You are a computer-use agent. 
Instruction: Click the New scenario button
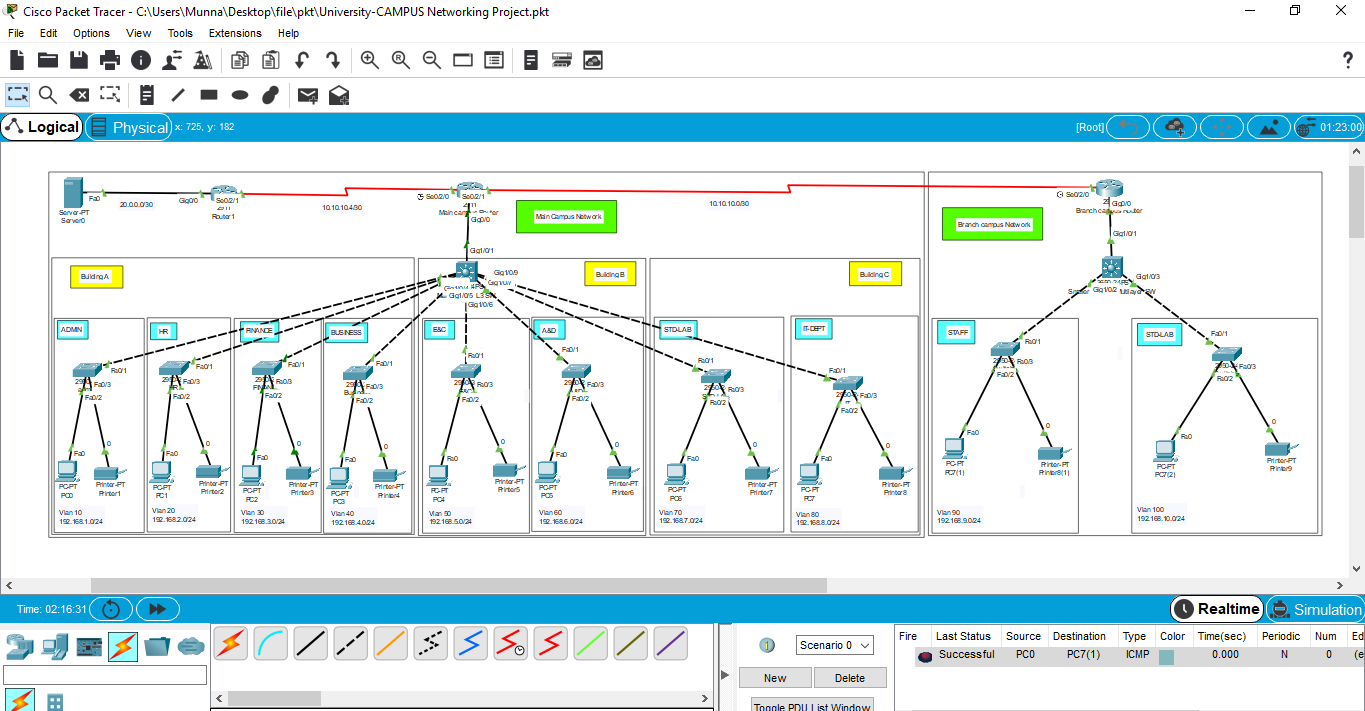click(775, 677)
